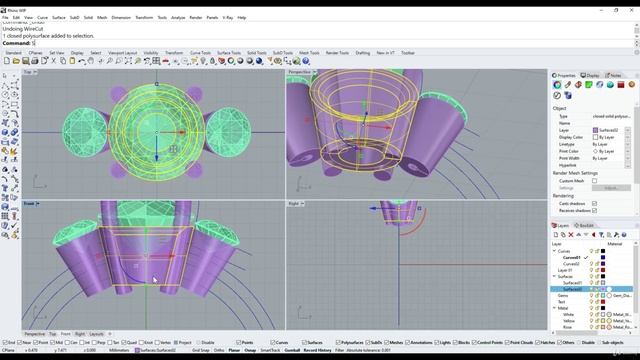Toggle the Casts shadows checkbox
640x360 pixels.
(594, 203)
